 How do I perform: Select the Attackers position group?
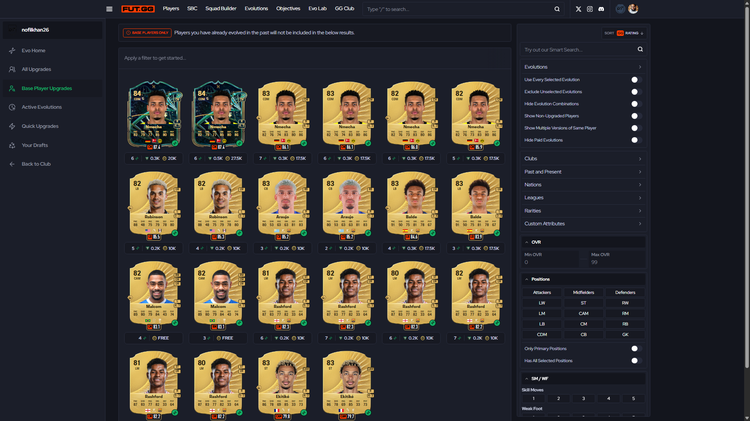[542, 292]
